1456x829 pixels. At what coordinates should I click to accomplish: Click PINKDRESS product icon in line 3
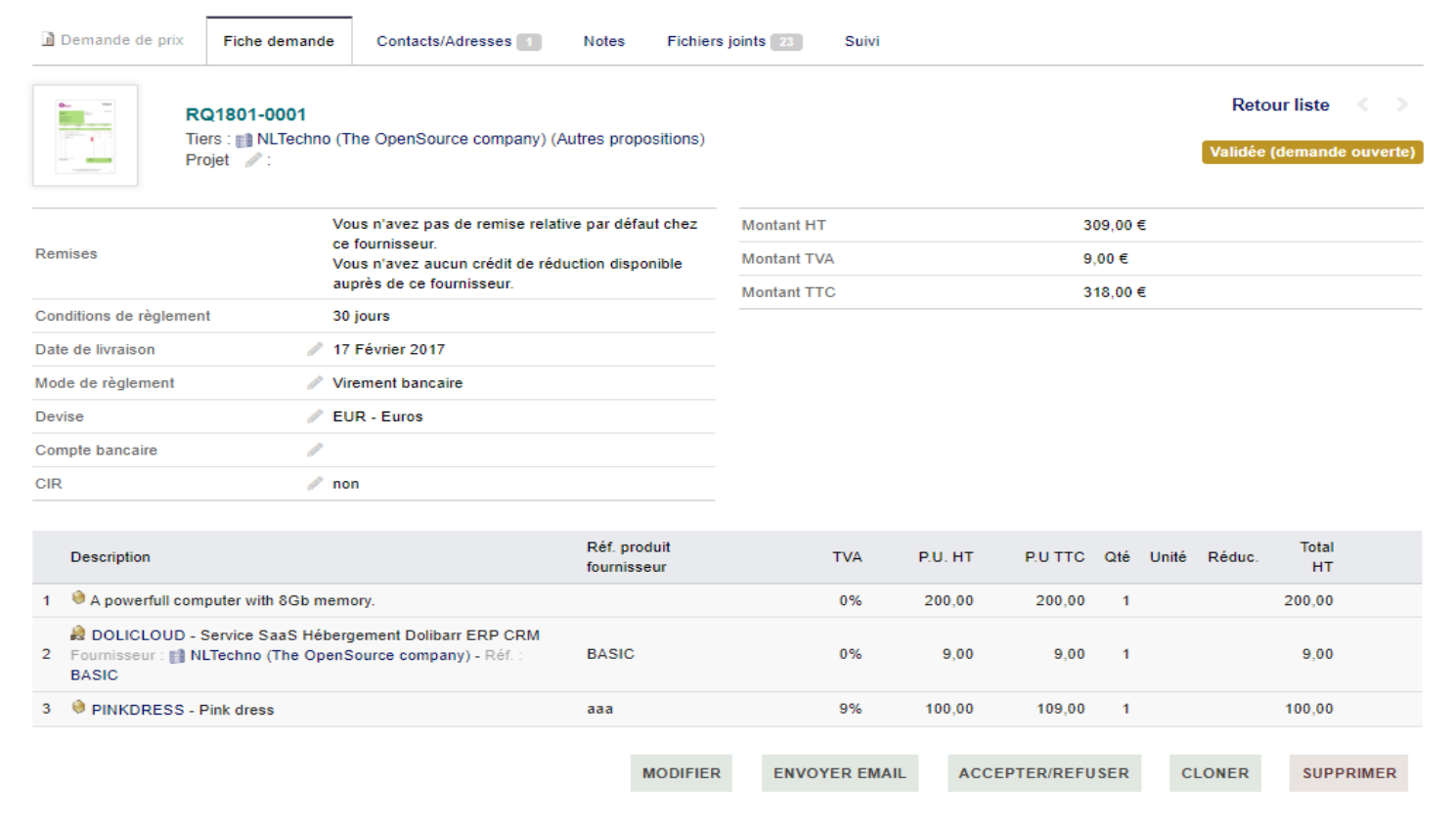pyautogui.click(x=78, y=707)
